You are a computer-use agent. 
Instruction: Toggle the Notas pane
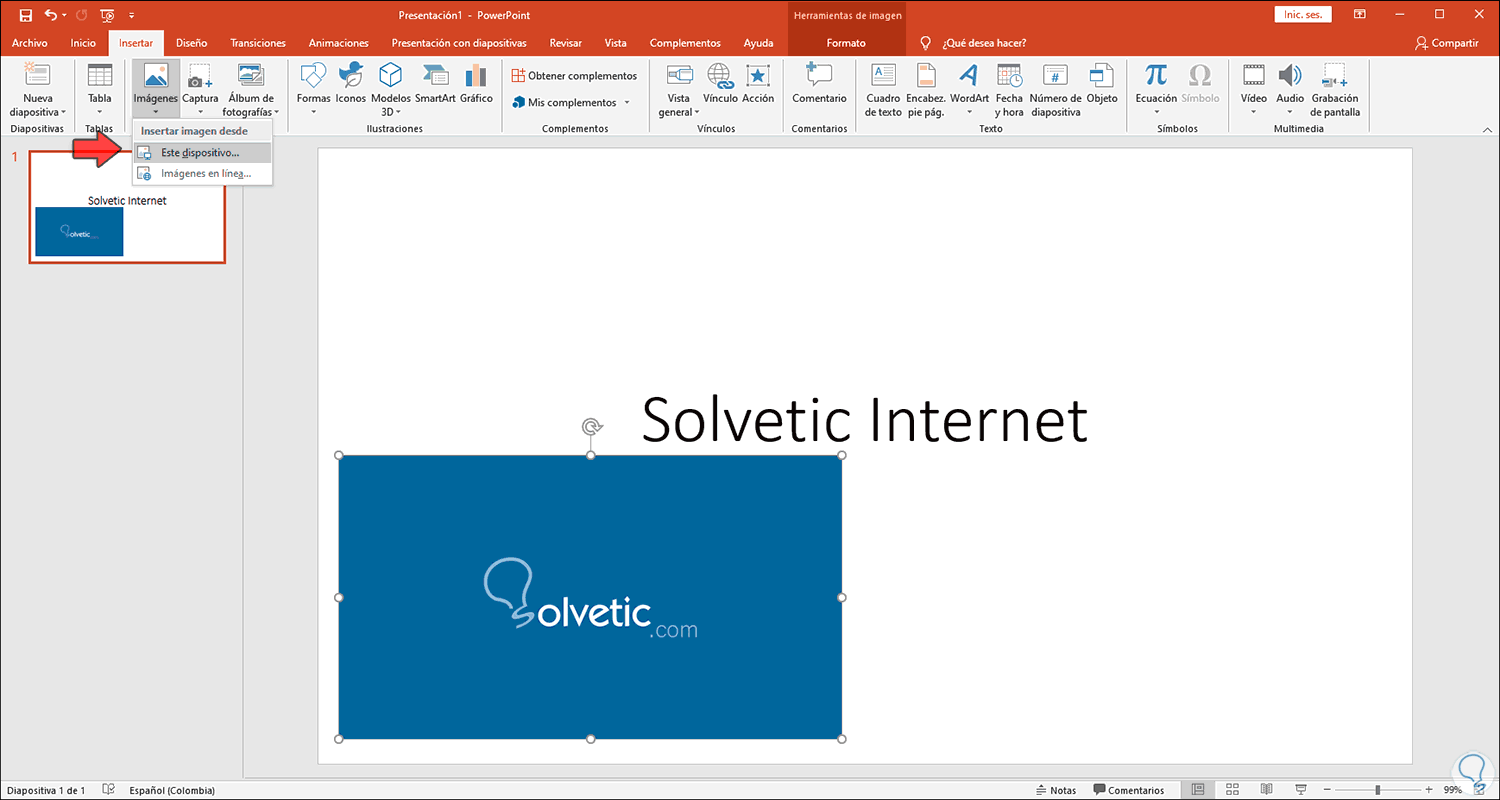point(1057,790)
